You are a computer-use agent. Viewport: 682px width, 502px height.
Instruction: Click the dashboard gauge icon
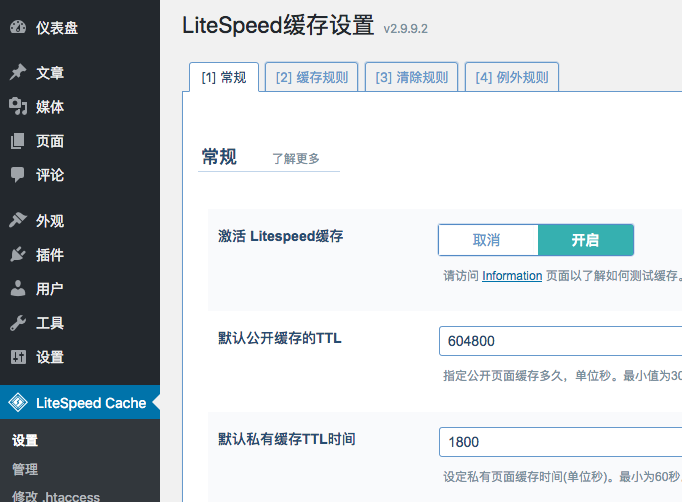18,27
